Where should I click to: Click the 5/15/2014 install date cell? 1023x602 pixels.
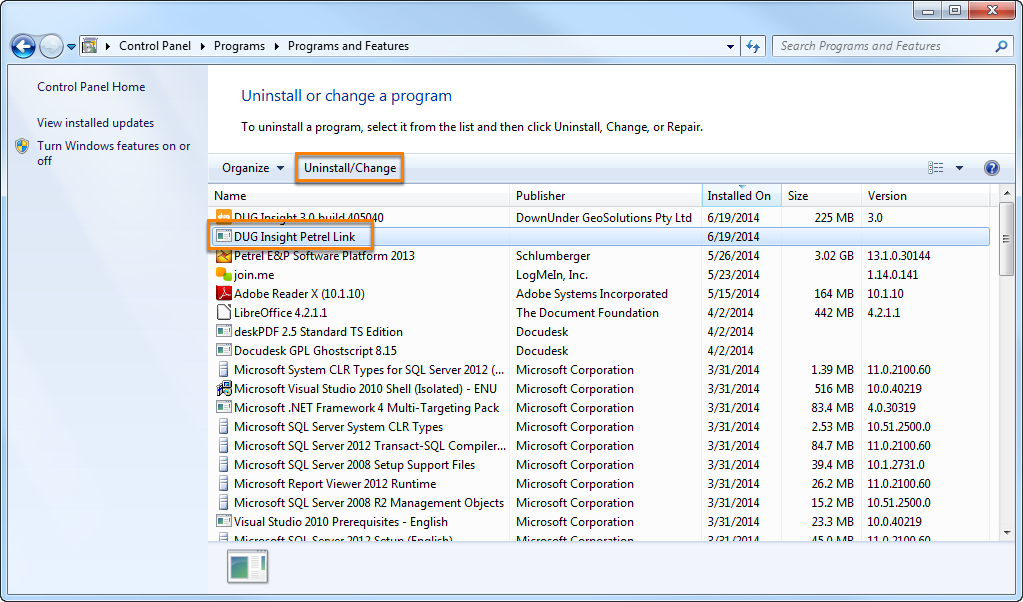coord(733,293)
